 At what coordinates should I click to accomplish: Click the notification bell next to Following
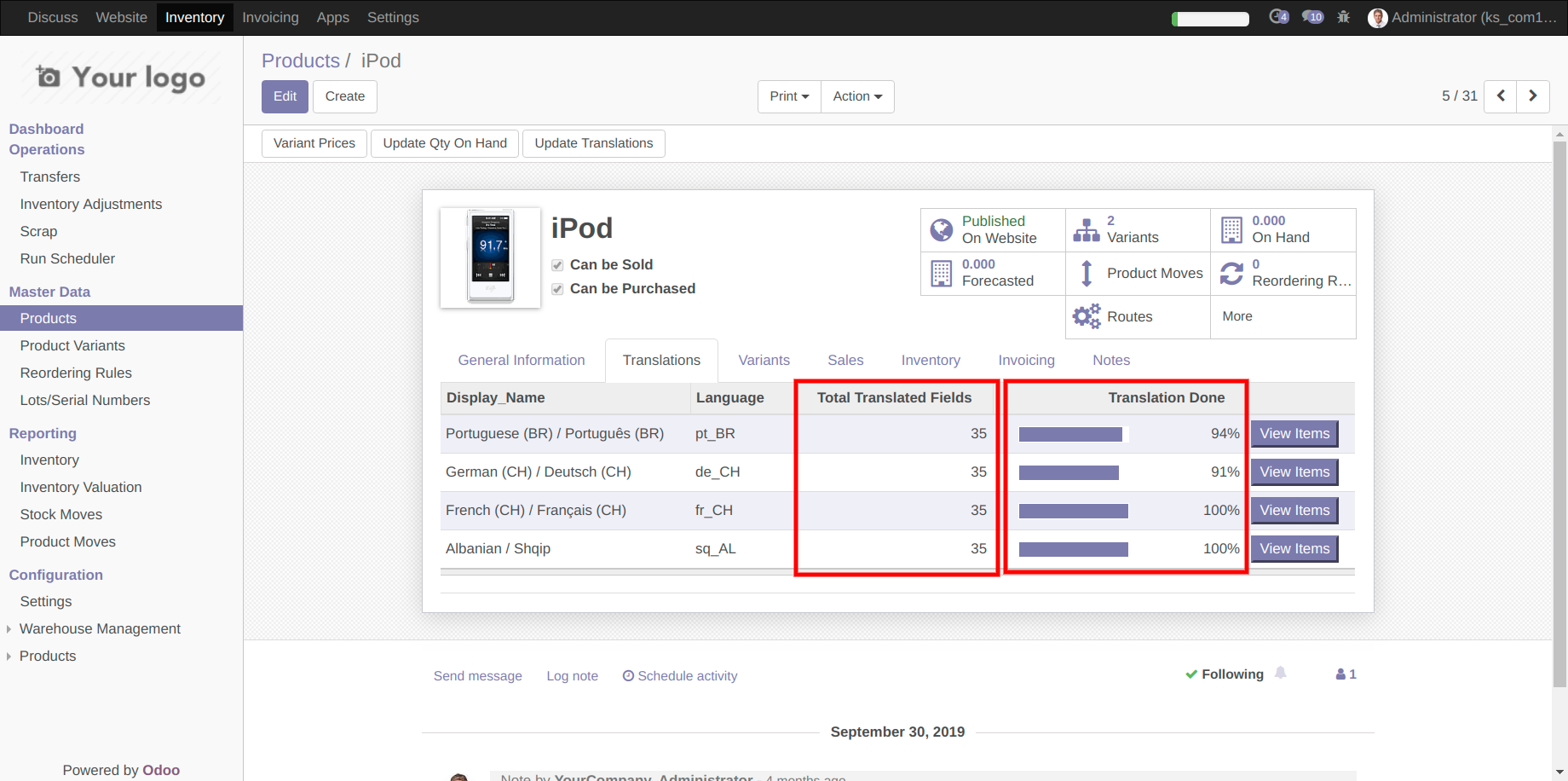pos(1280,674)
